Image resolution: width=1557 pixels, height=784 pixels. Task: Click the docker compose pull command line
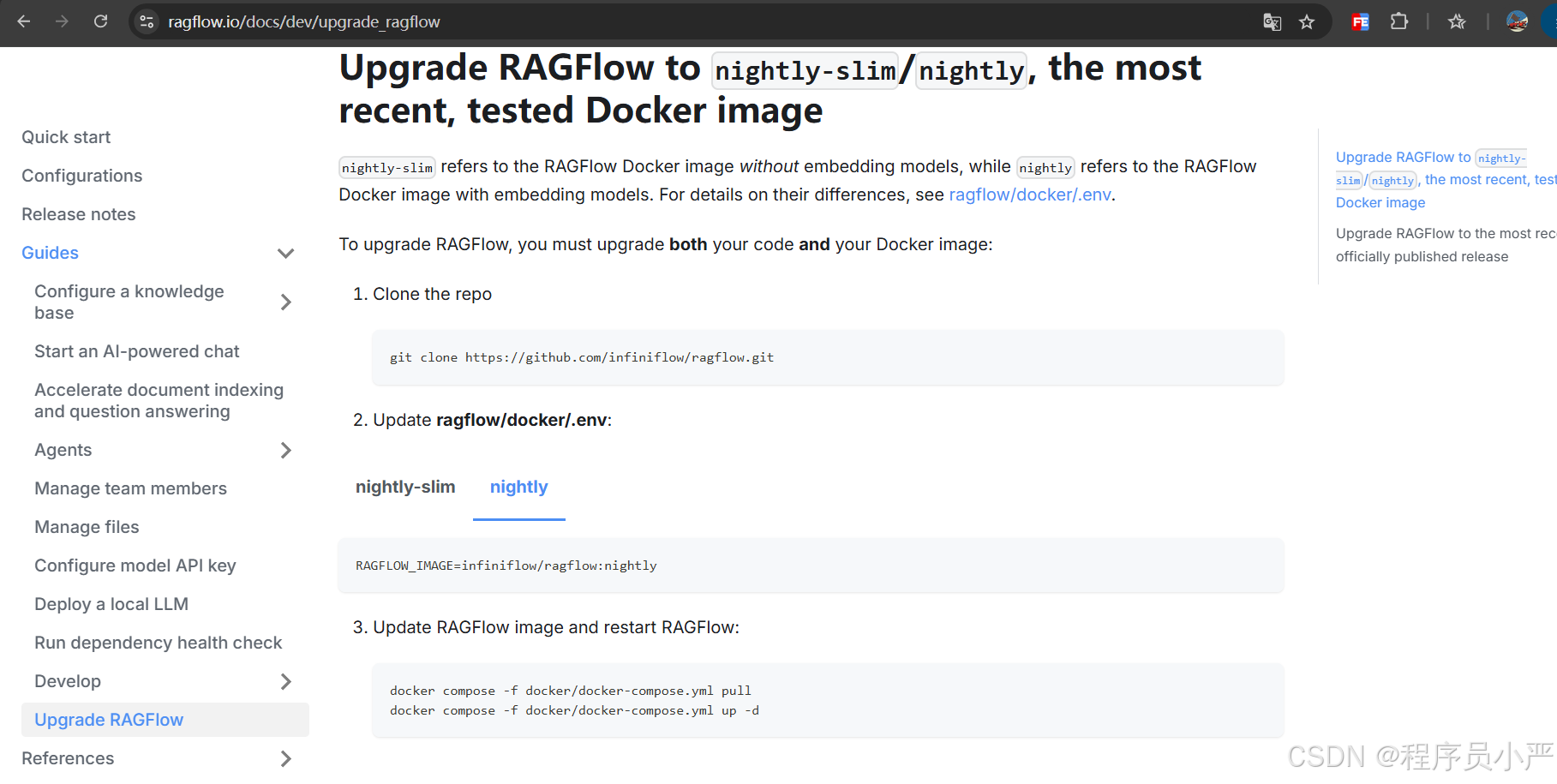pos(571,691)
